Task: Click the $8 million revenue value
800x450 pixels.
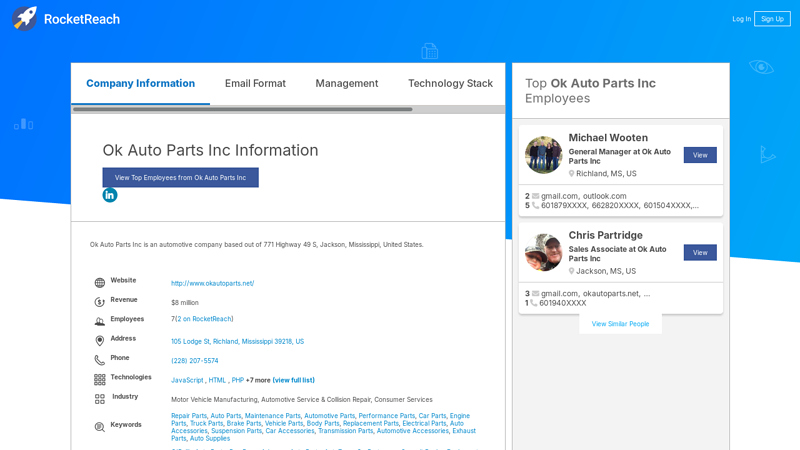Action: point(185,303)
